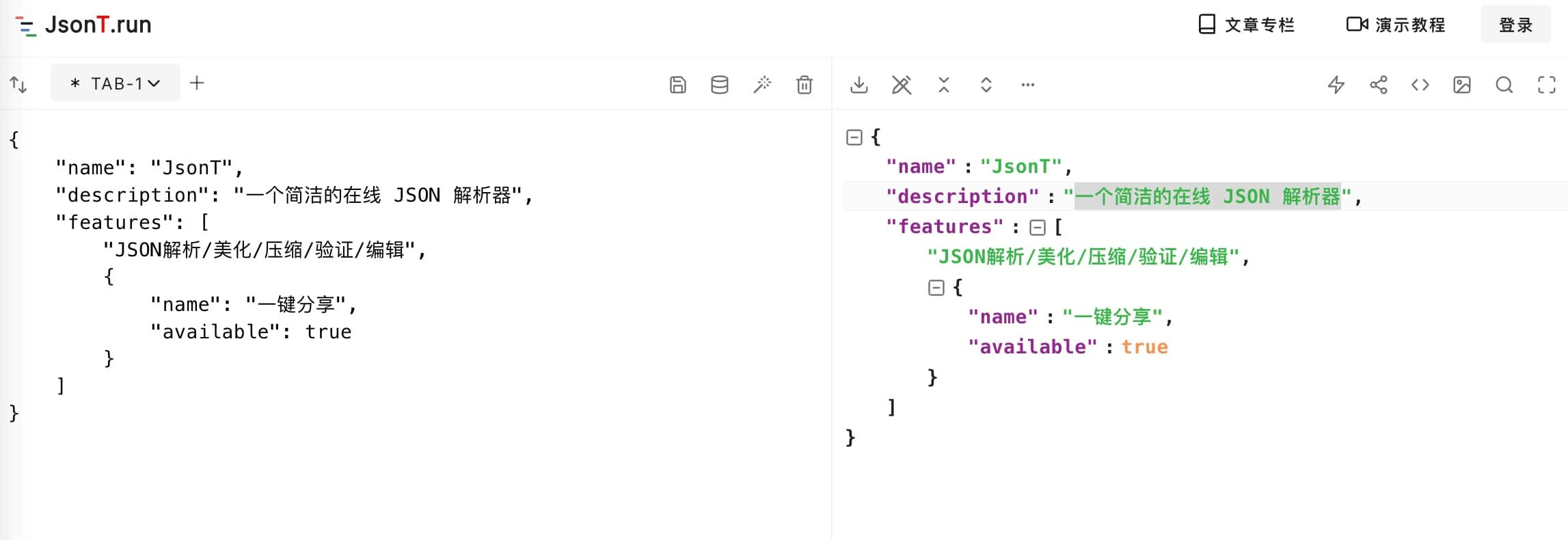Click "name": "一键分享" line in editor

click(x=253, y=304)
